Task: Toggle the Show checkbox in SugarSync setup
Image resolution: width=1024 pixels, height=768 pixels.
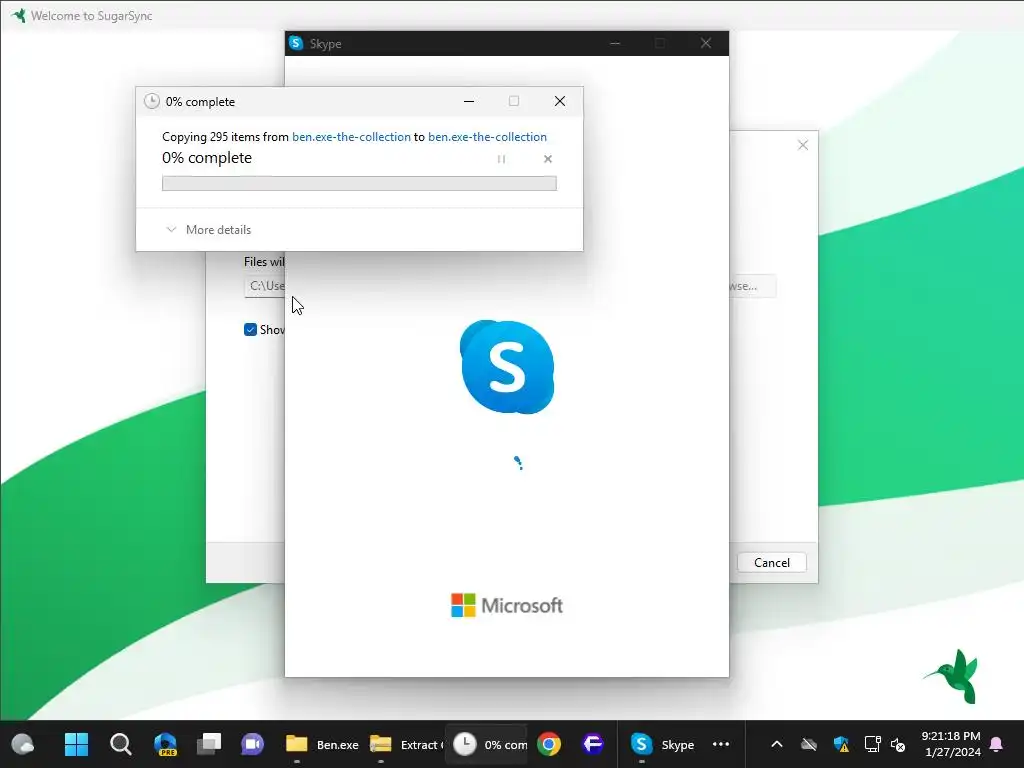Action: point(250,330)
